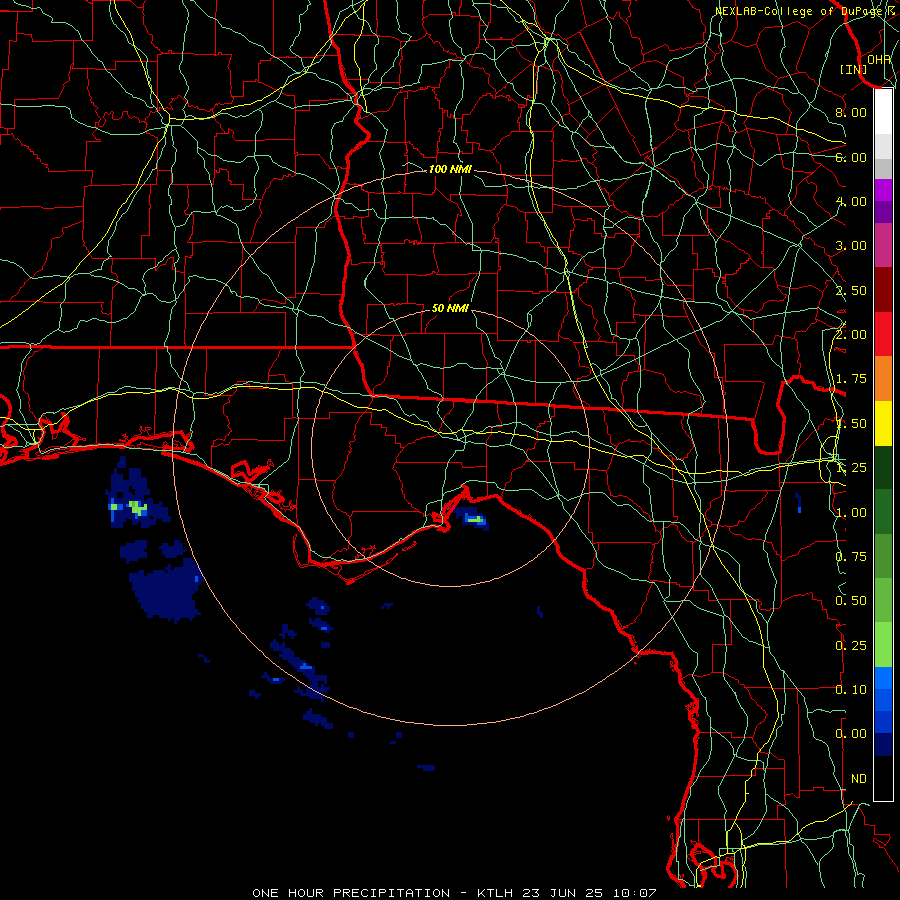Click the large navy precipitation blob offshore
This screenshot has height=900, width=900.
click(x=166, y=589)
